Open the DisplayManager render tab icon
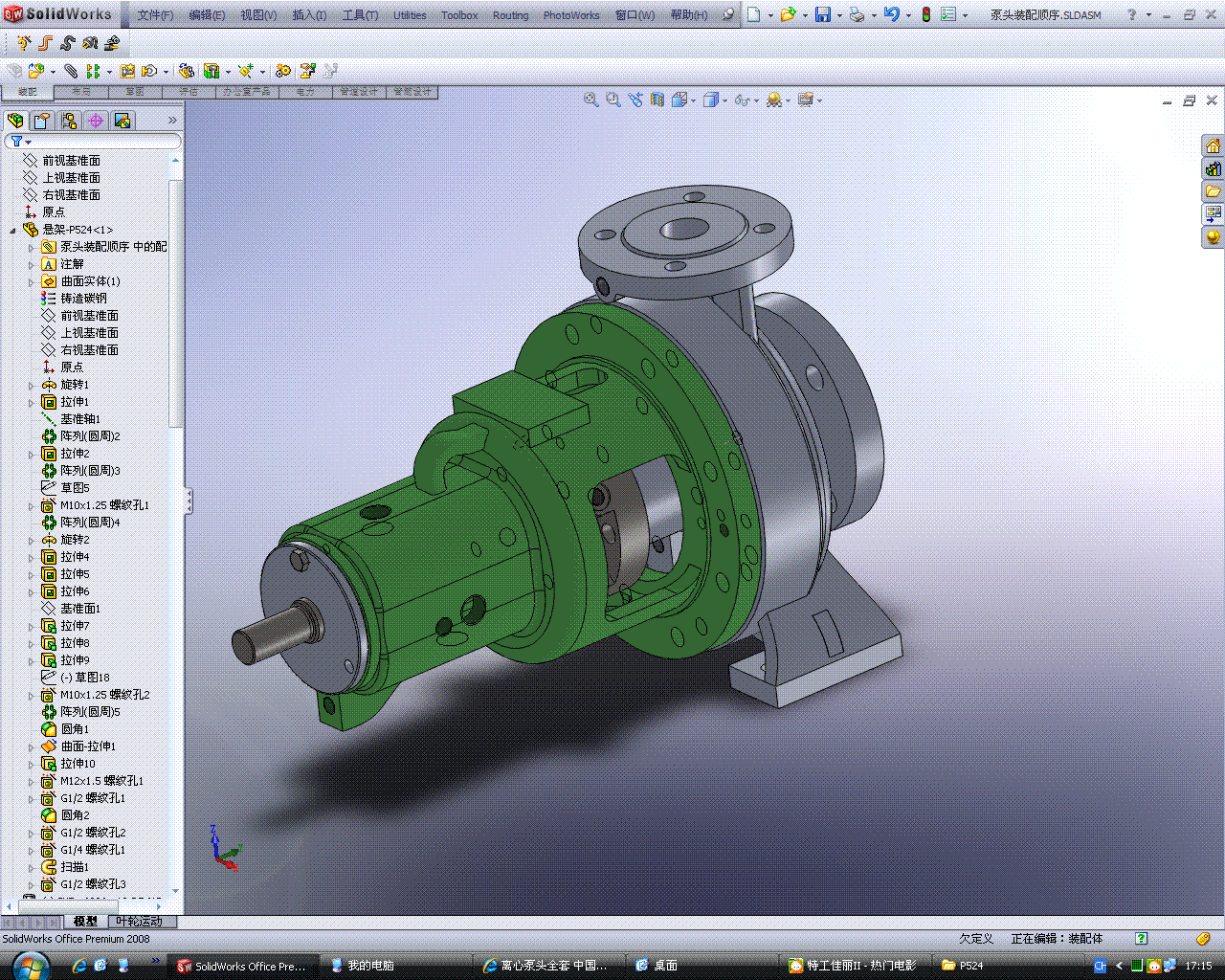 (x=122, y=121)
